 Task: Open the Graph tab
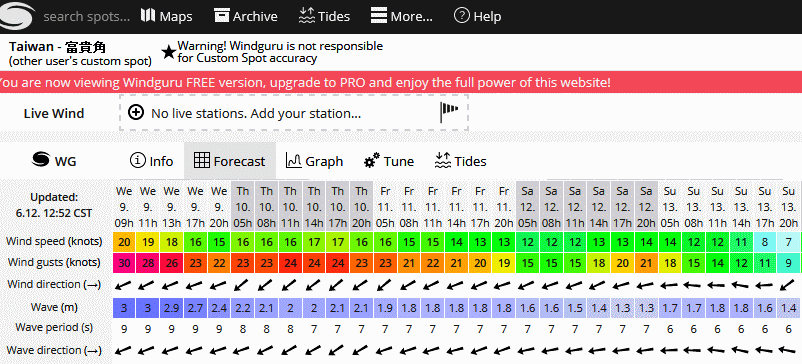[314, 161]
